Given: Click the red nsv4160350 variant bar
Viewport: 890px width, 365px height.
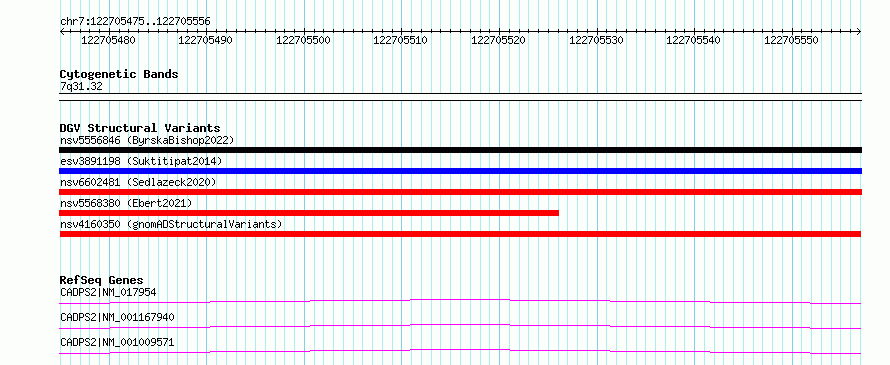Looking at the screenshot, I should click(x=460, y=234).
